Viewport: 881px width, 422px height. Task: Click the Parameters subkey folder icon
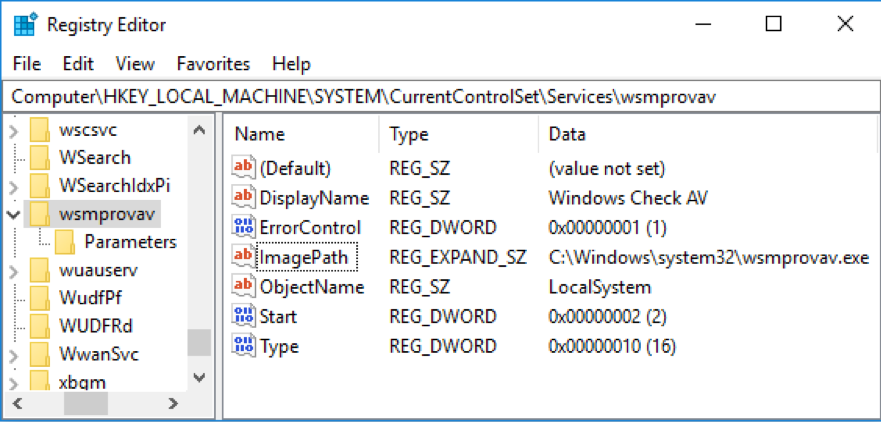pos(65,242)
